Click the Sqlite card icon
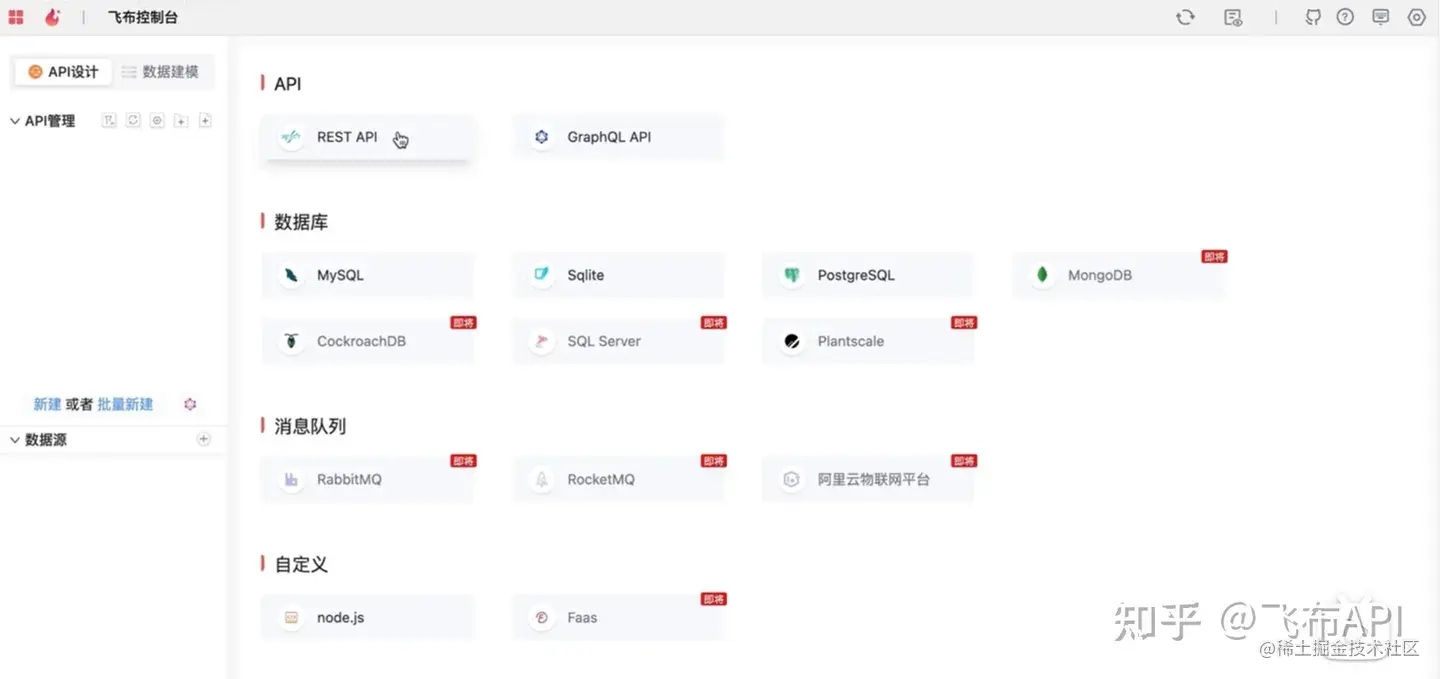The width and height of the screenshot is (1440, 679). pos(541,275)
